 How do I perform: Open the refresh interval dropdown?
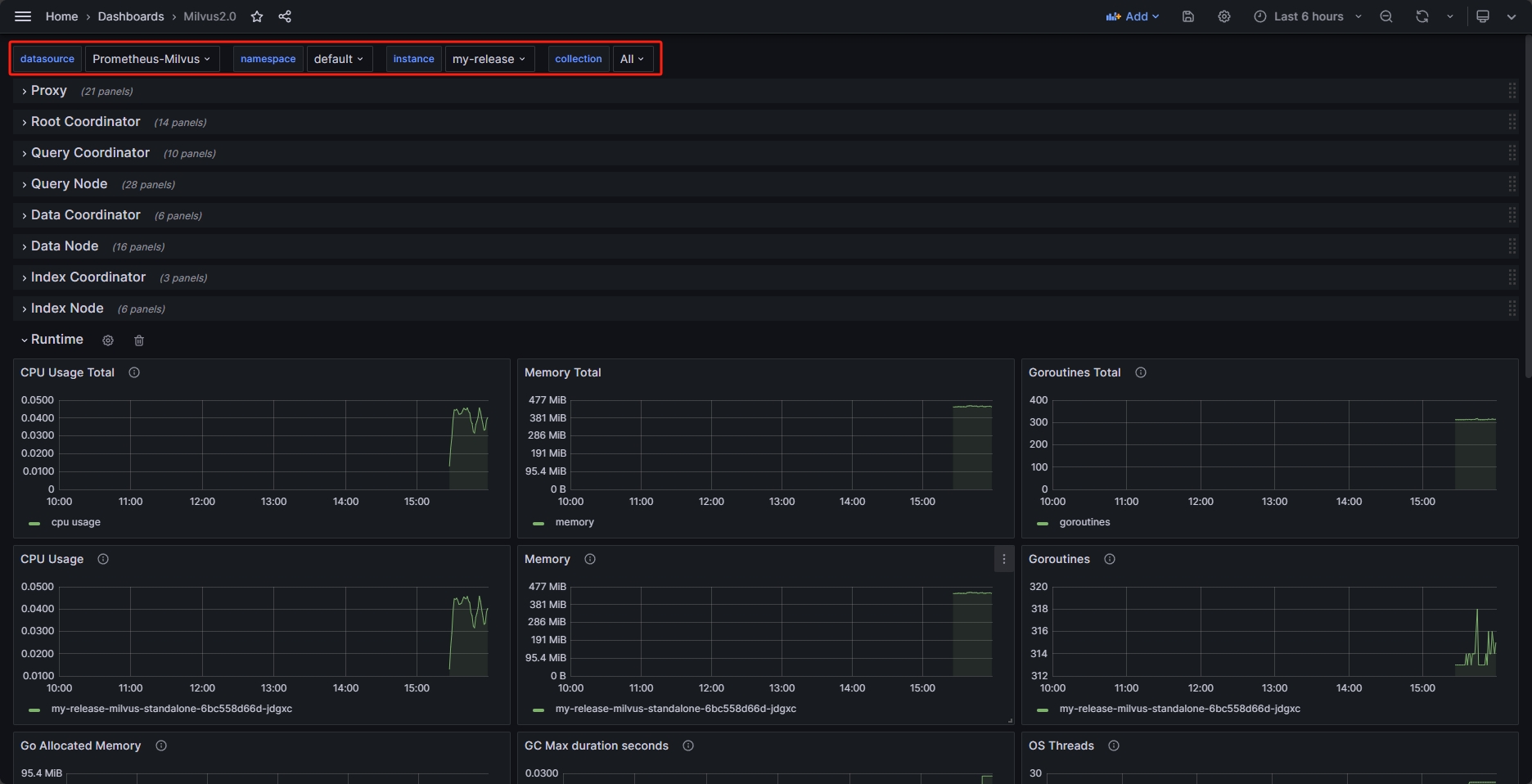tap(1450, 16)
